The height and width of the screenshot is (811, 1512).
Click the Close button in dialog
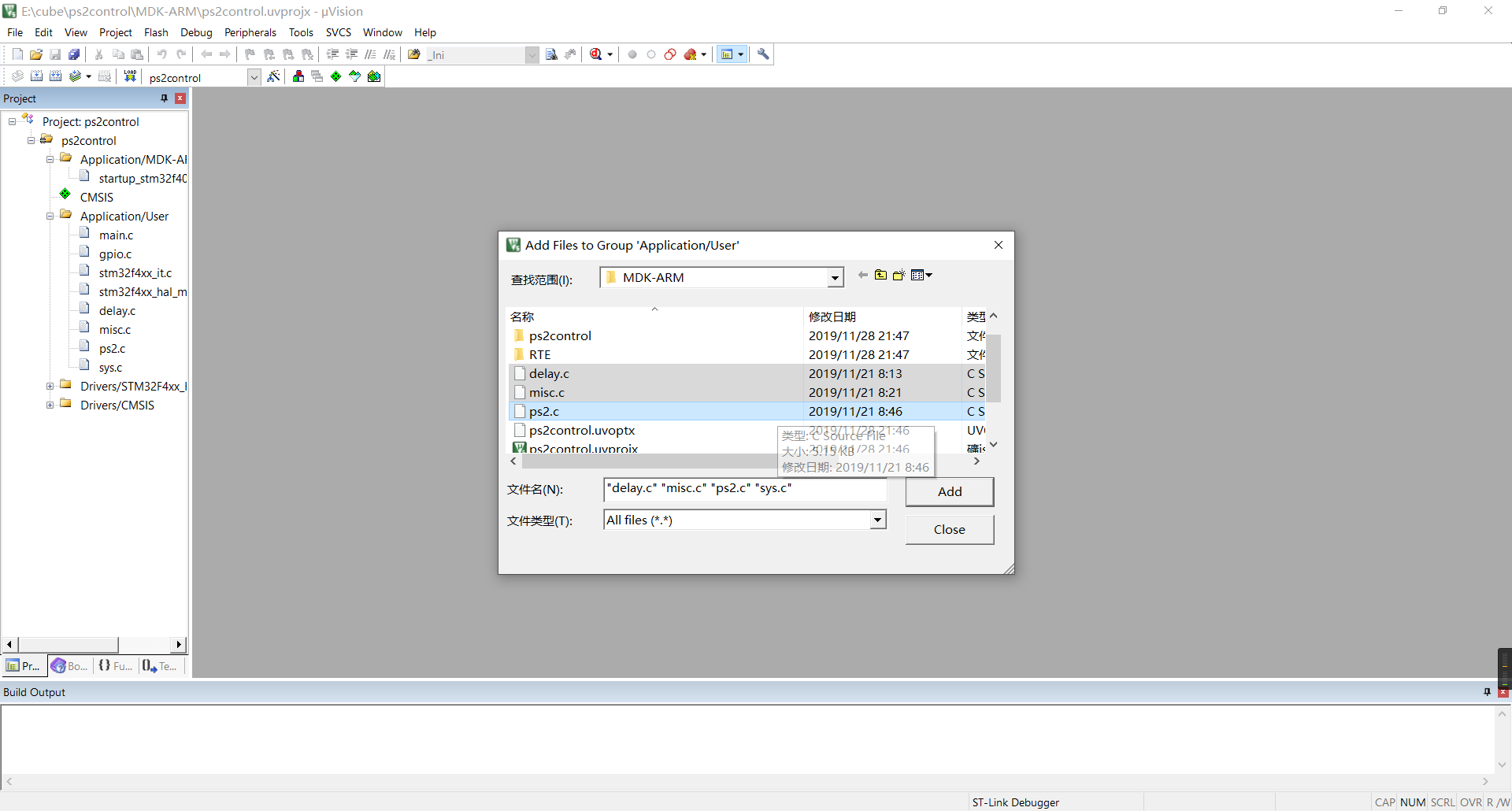tap(950, 529)
